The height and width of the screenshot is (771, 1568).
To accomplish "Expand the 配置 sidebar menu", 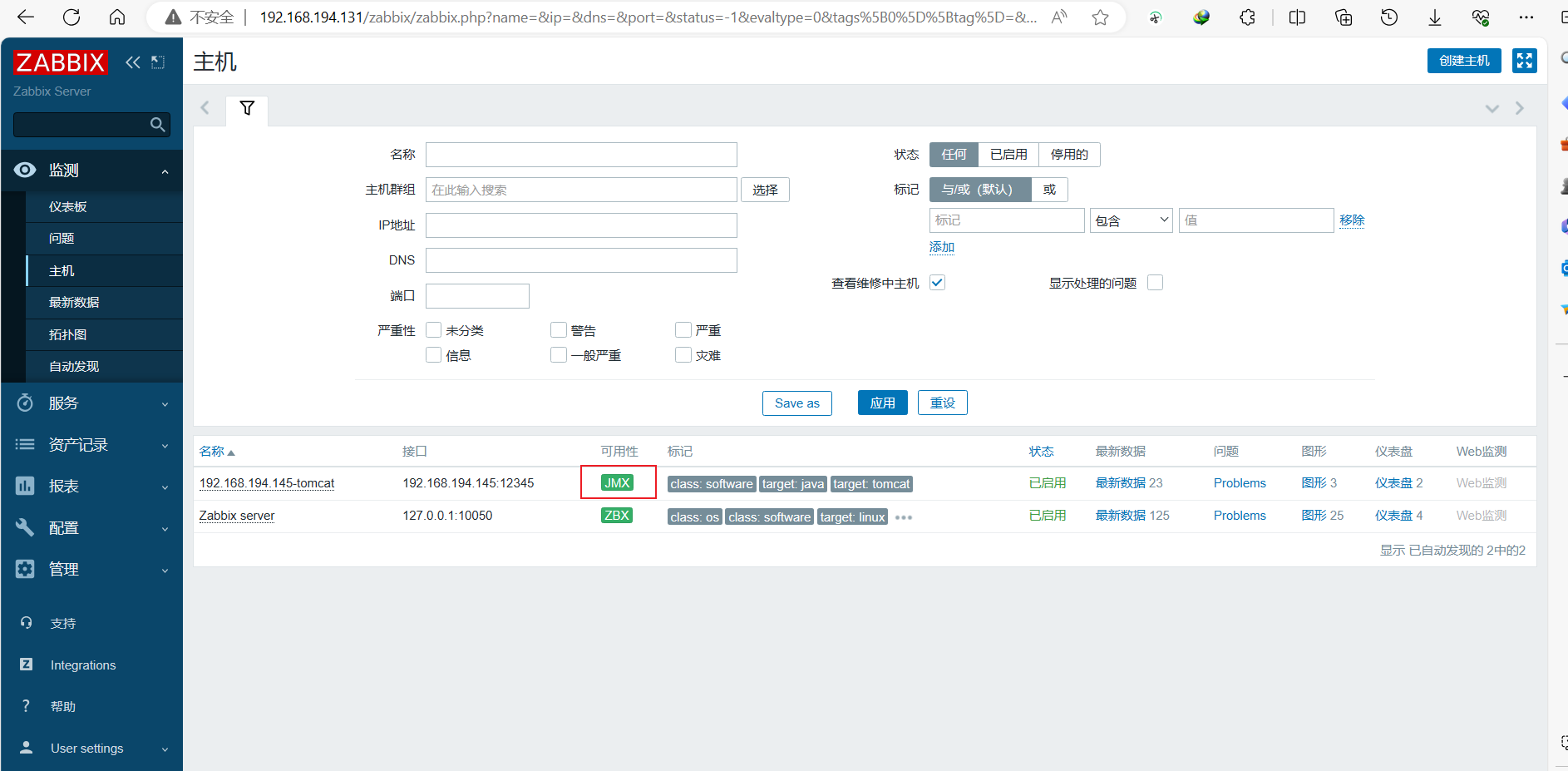I will click(91, 528).
